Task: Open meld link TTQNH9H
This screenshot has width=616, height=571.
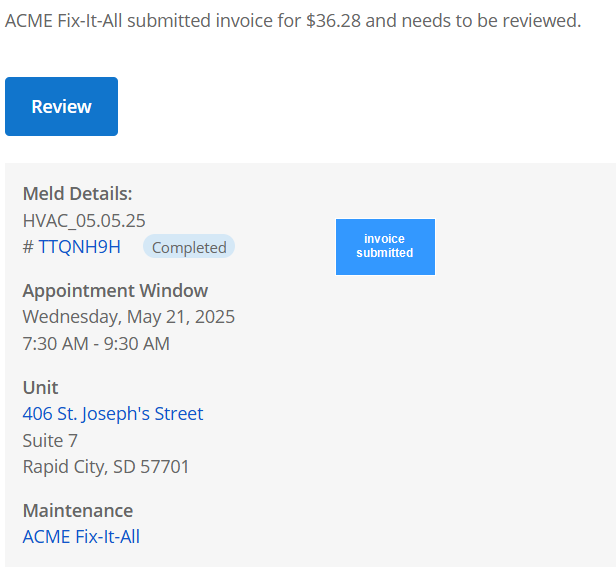Action: (79, 247)
